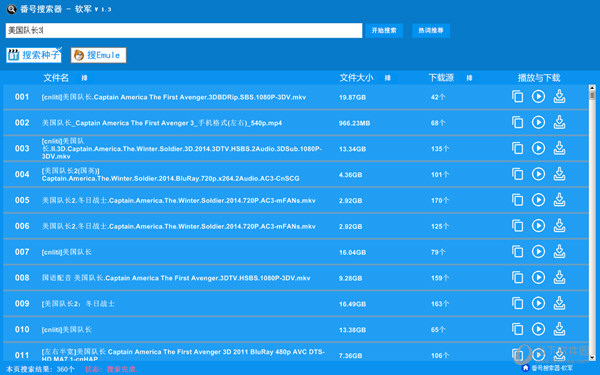Screen dimensions: 600x375
Task: Click the results scrollbar up arrow
Action: 592,88
